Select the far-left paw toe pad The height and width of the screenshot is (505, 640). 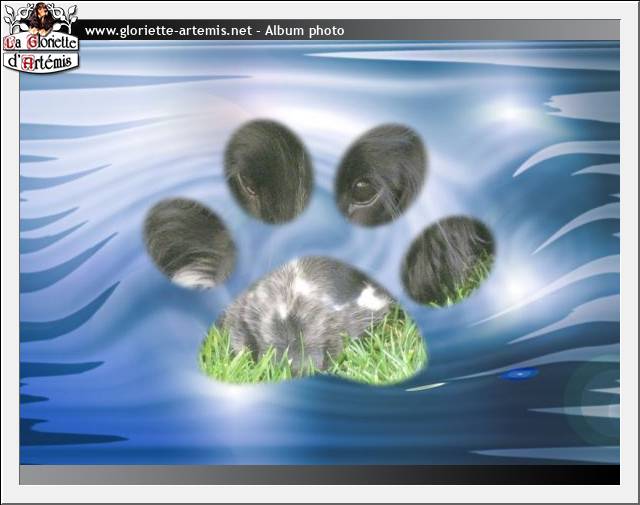click(x=188, y=242)
